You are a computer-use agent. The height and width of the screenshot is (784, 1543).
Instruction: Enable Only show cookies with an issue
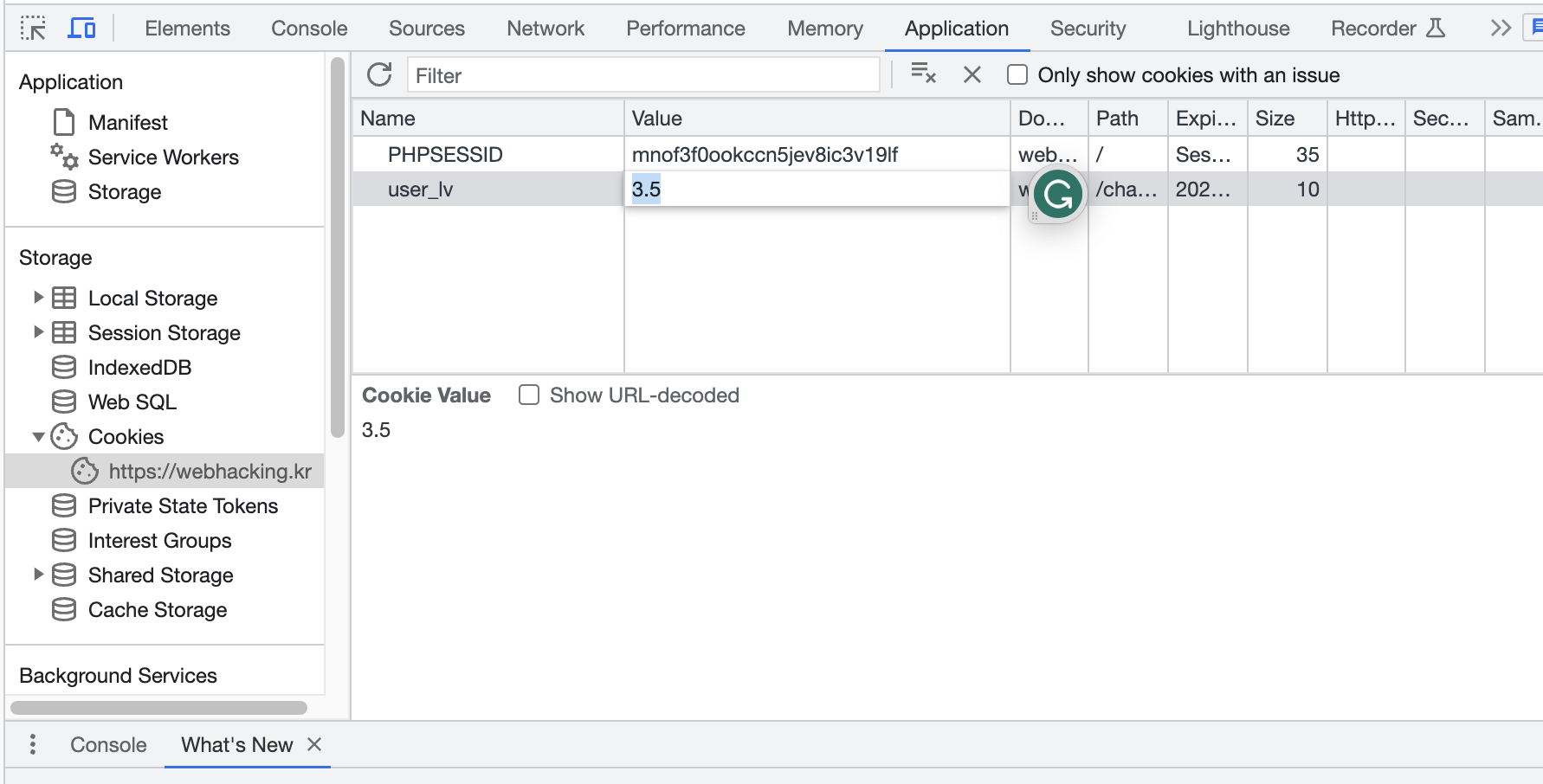pyautogui.click(x=1017, y=75)
